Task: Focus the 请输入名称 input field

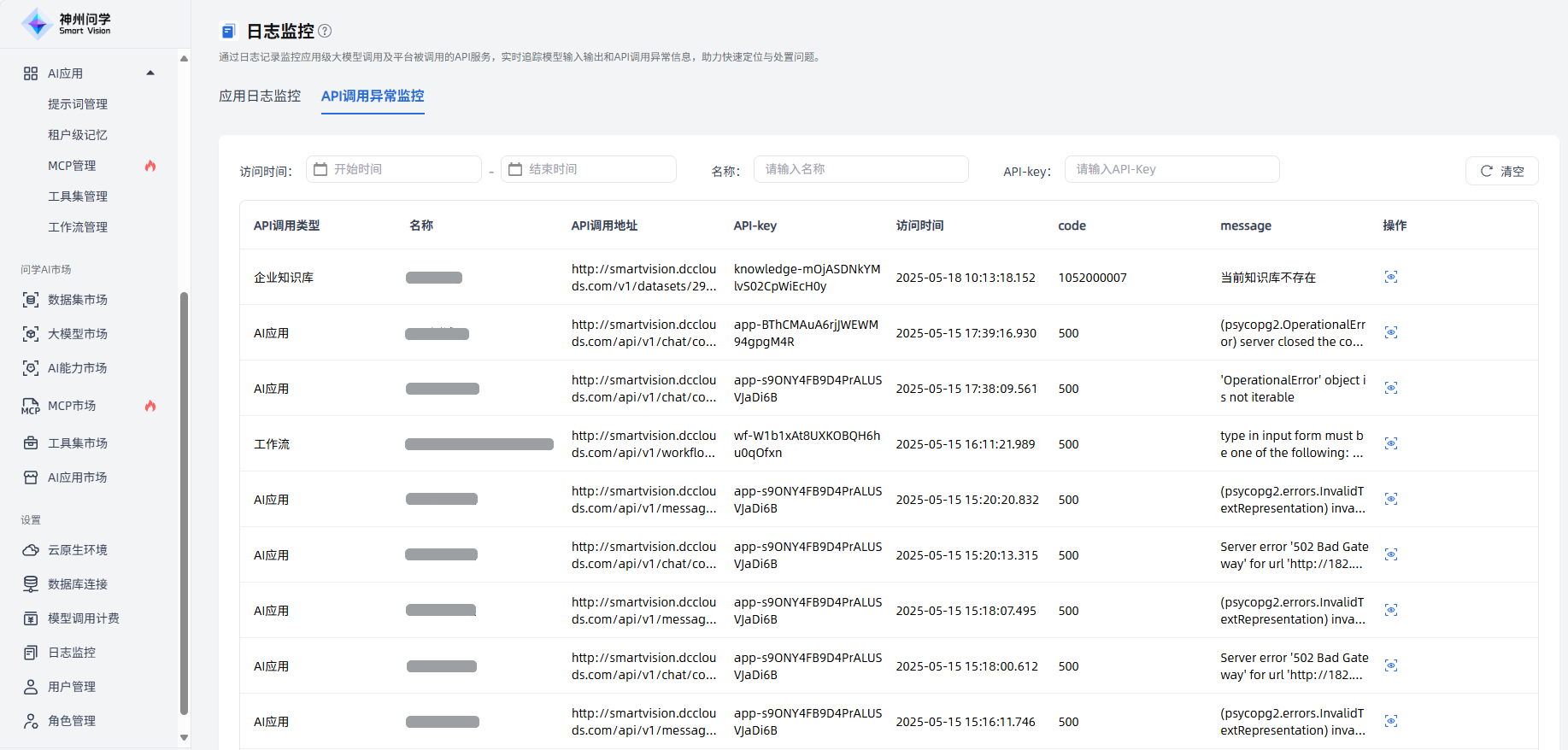Action: (861, 169)
